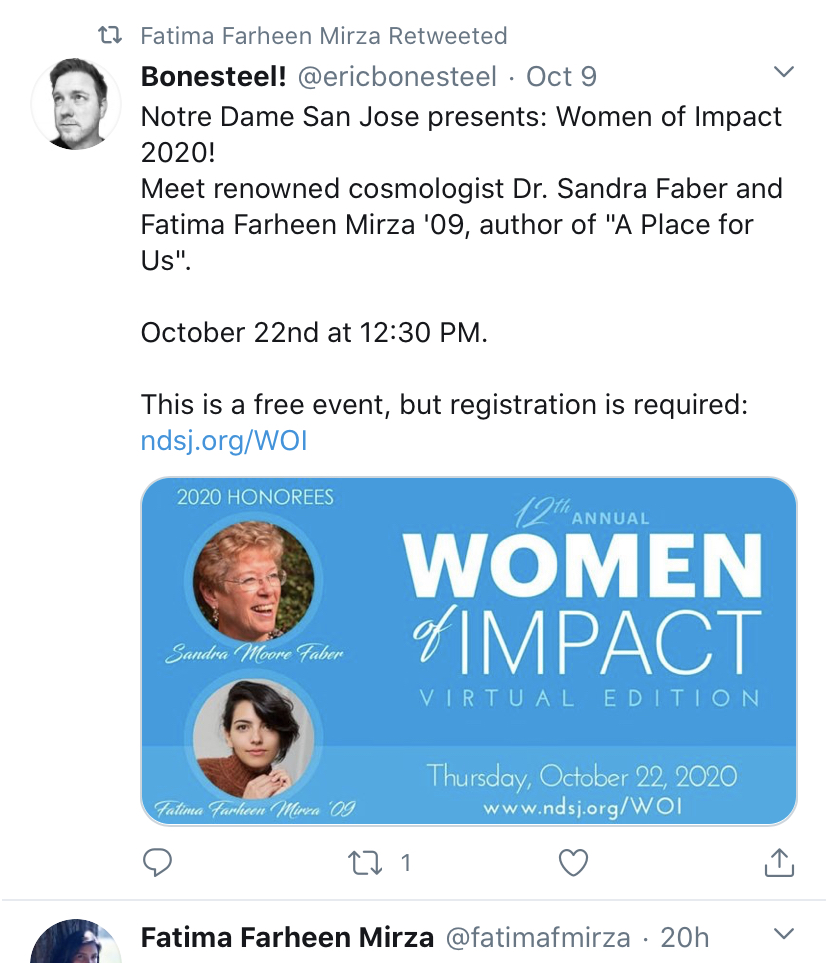Tap the reply speech bubble icon
828x963 pixels.
point(157,862)
